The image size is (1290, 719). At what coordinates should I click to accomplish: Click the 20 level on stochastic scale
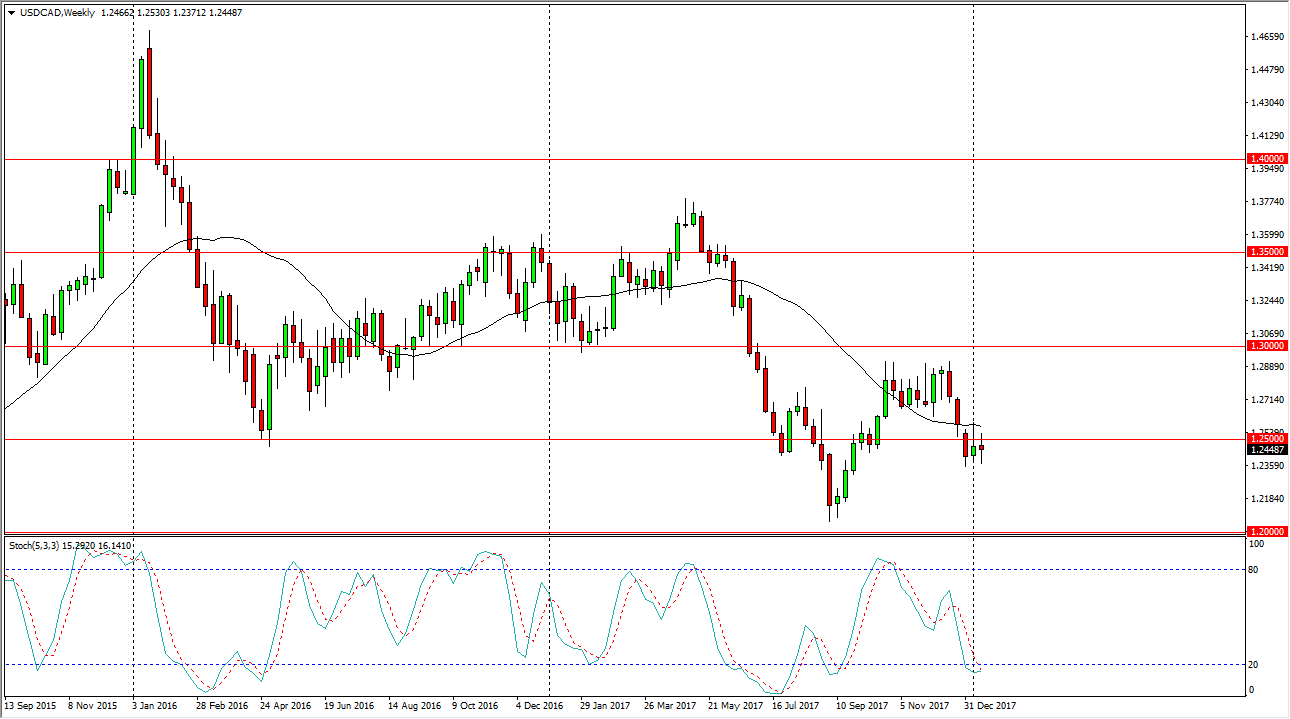pos(1256,665)
